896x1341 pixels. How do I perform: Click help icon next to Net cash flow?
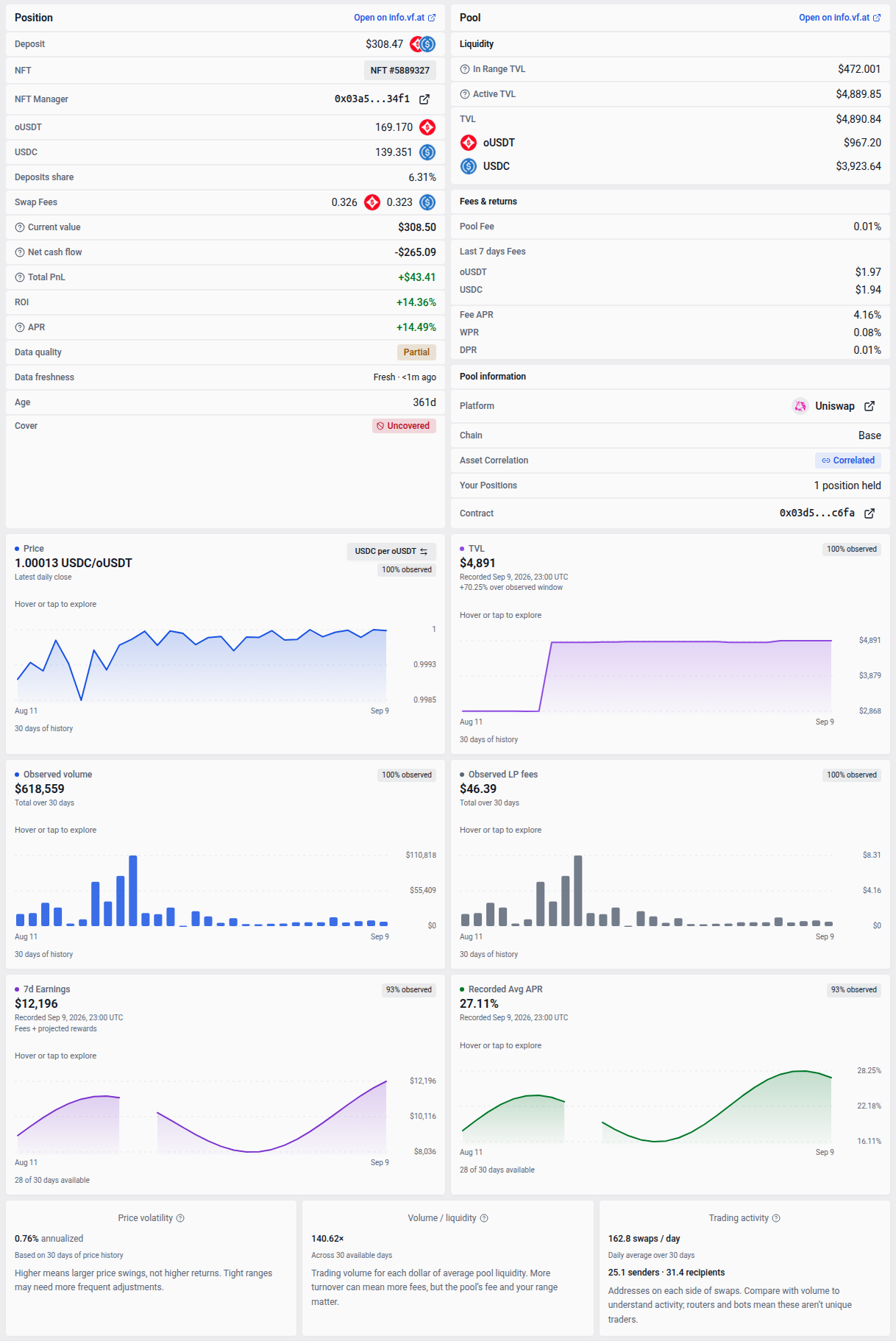20,252
